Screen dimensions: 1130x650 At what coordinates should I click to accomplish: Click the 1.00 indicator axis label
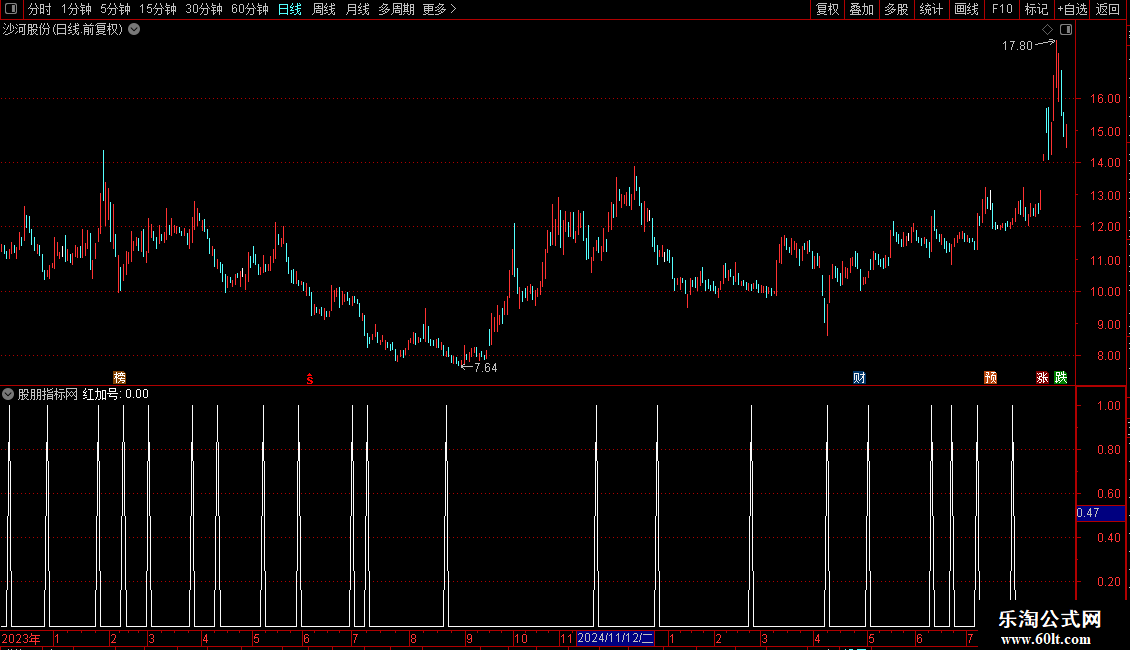[x=1108, y=406]
